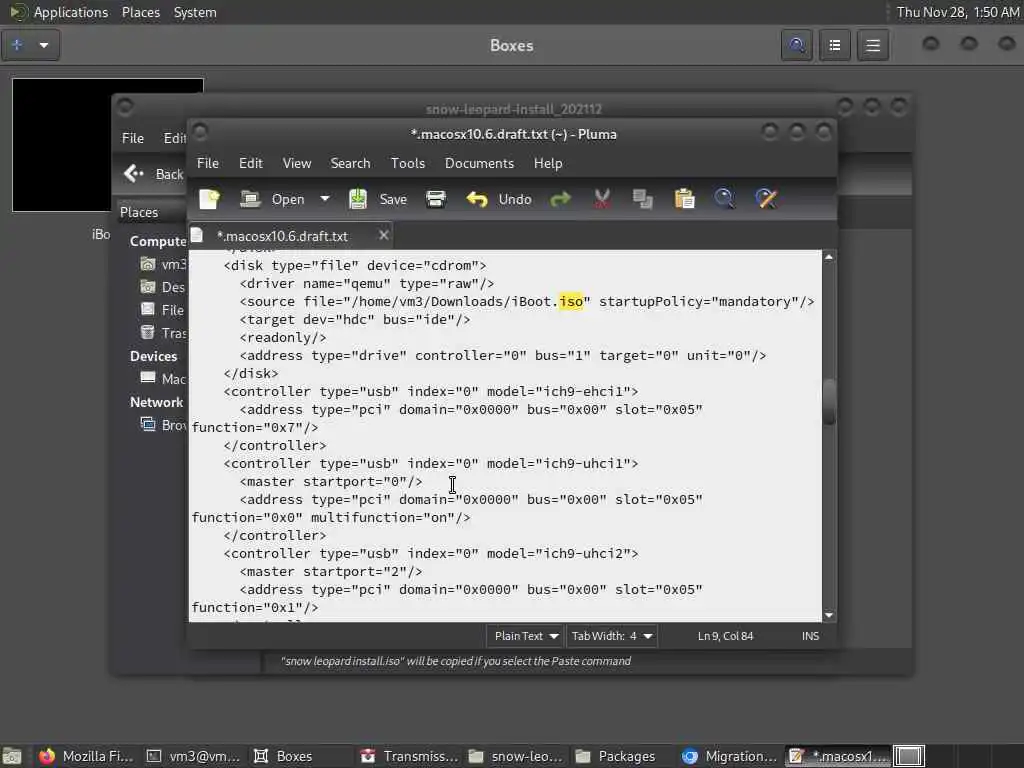Click the Ln 9, Col 84 status entry
The height and width of the screenshot is (768, 1024).
coord(725,636)
